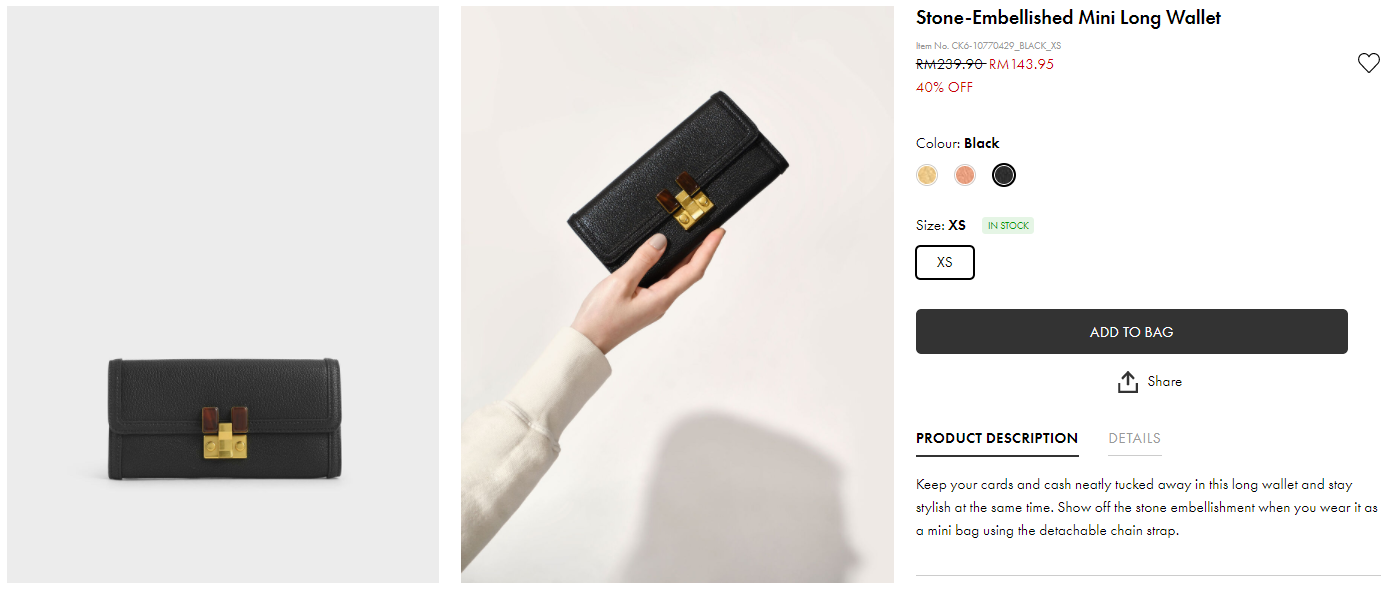Add wallet to wishlist with heart icon
Viewport: 1396px width, 591px height.
pyautogui.click(x=1368, y=64)
